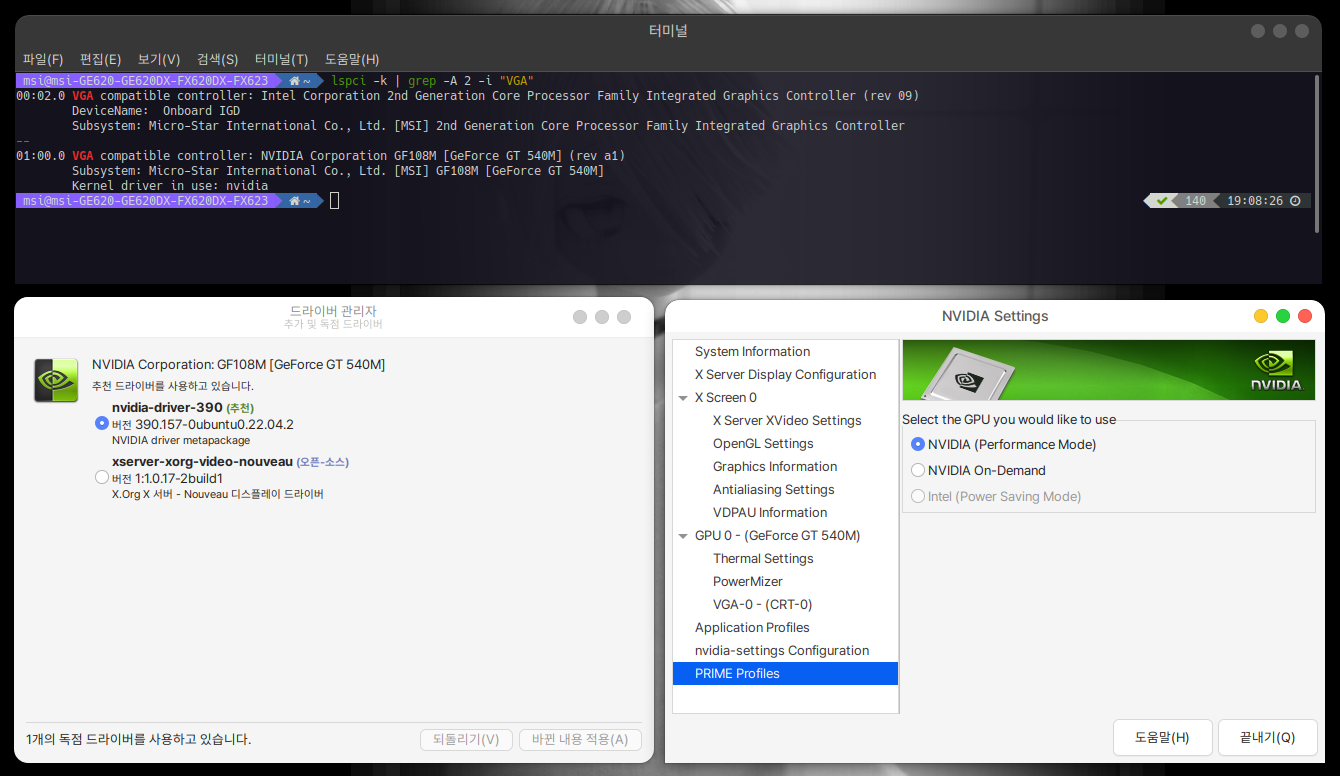Open the 도움말(H) terminal menu

[352, 59]
